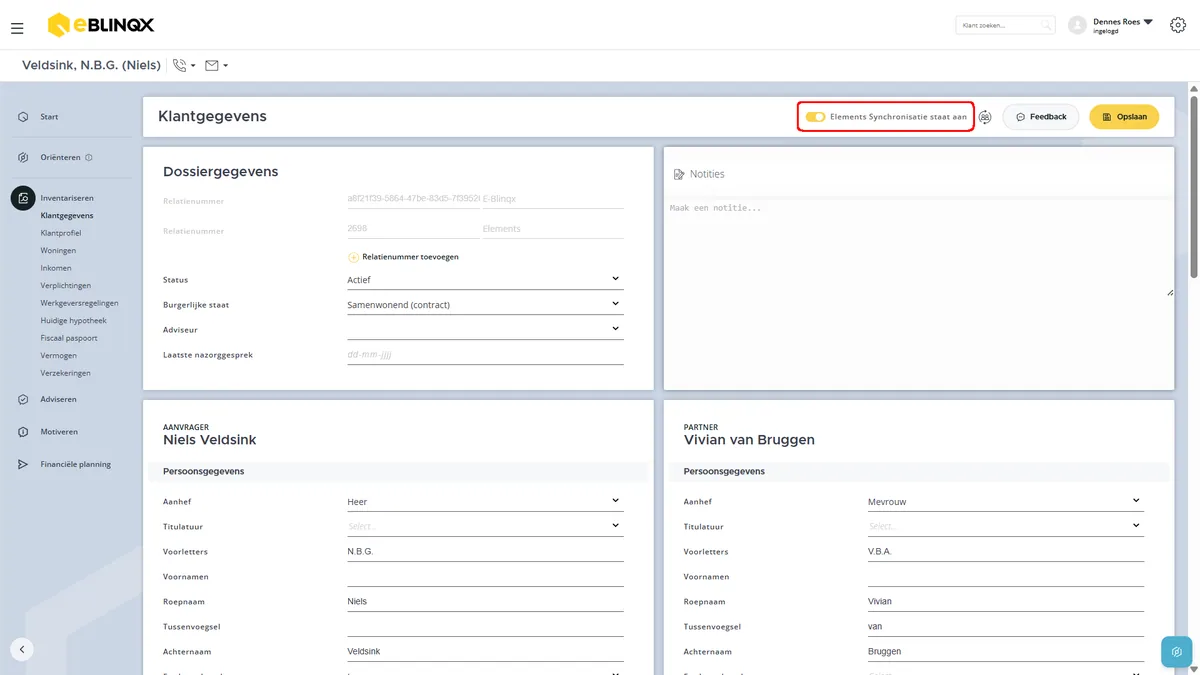The image size is (1200, 675).
Task: Click Relatienummer toevoegen
Action: click(404, 257)
